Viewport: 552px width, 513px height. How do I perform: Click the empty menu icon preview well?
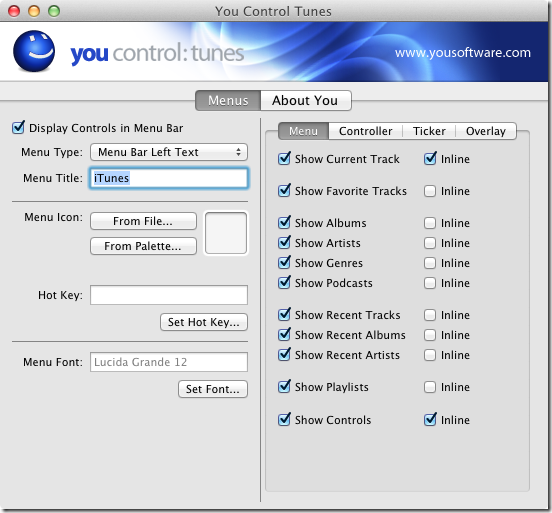click(x=226, y=233)
